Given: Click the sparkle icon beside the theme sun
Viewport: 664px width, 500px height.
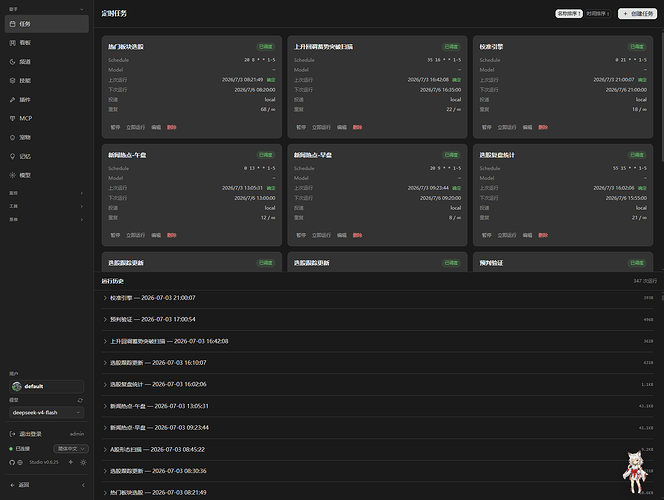Looking at the screenshot, I should click(x=71, y=462).
